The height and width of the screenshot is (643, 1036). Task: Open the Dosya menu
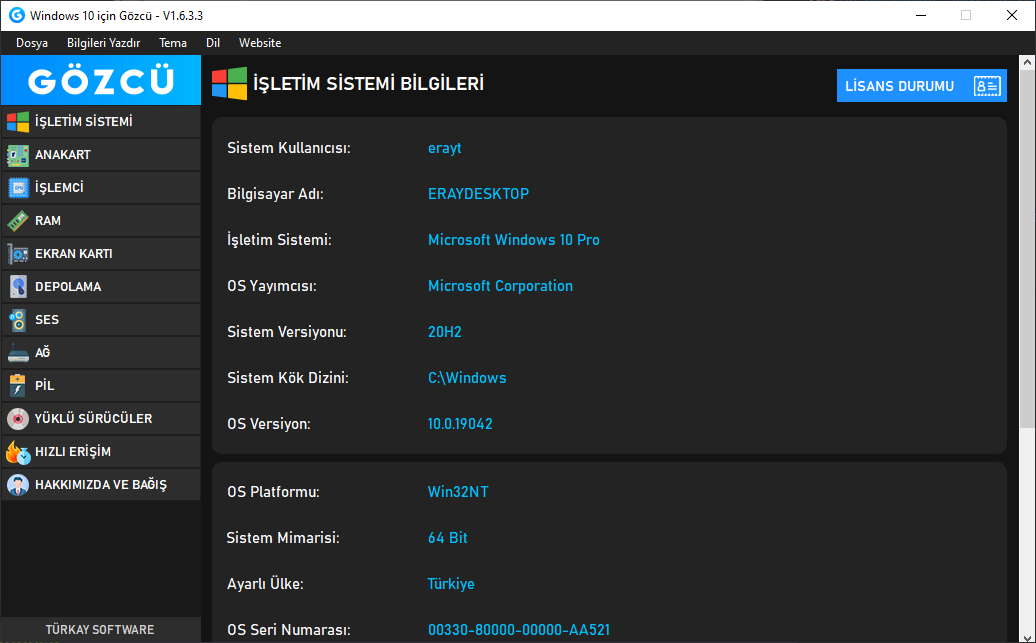point(32,43)
